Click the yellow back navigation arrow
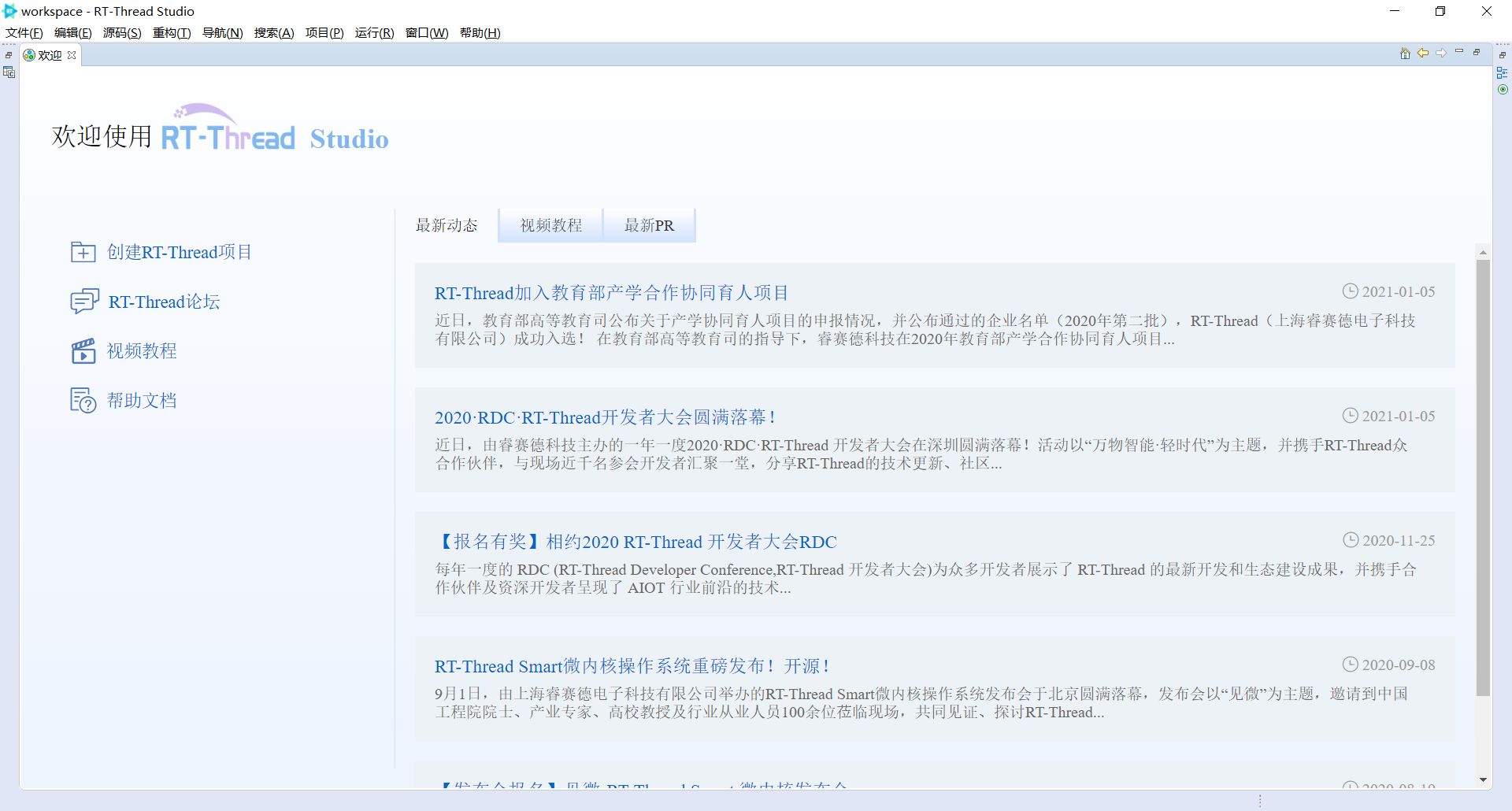The image size is (1512, 811). tap(1424, 54)
